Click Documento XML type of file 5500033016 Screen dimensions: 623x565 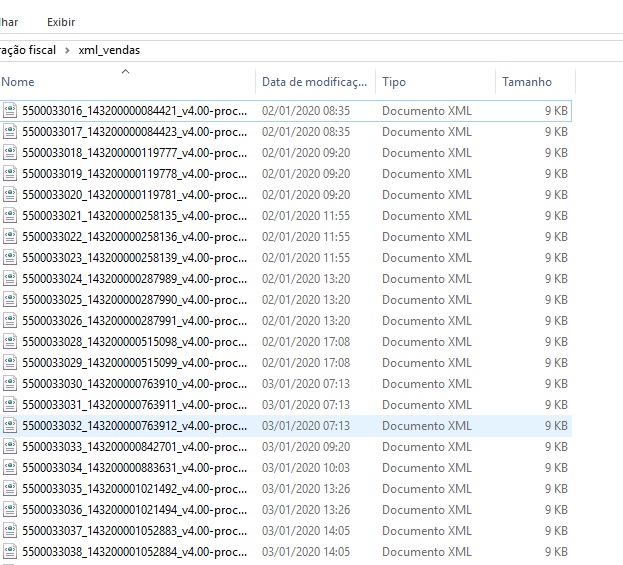427,111
